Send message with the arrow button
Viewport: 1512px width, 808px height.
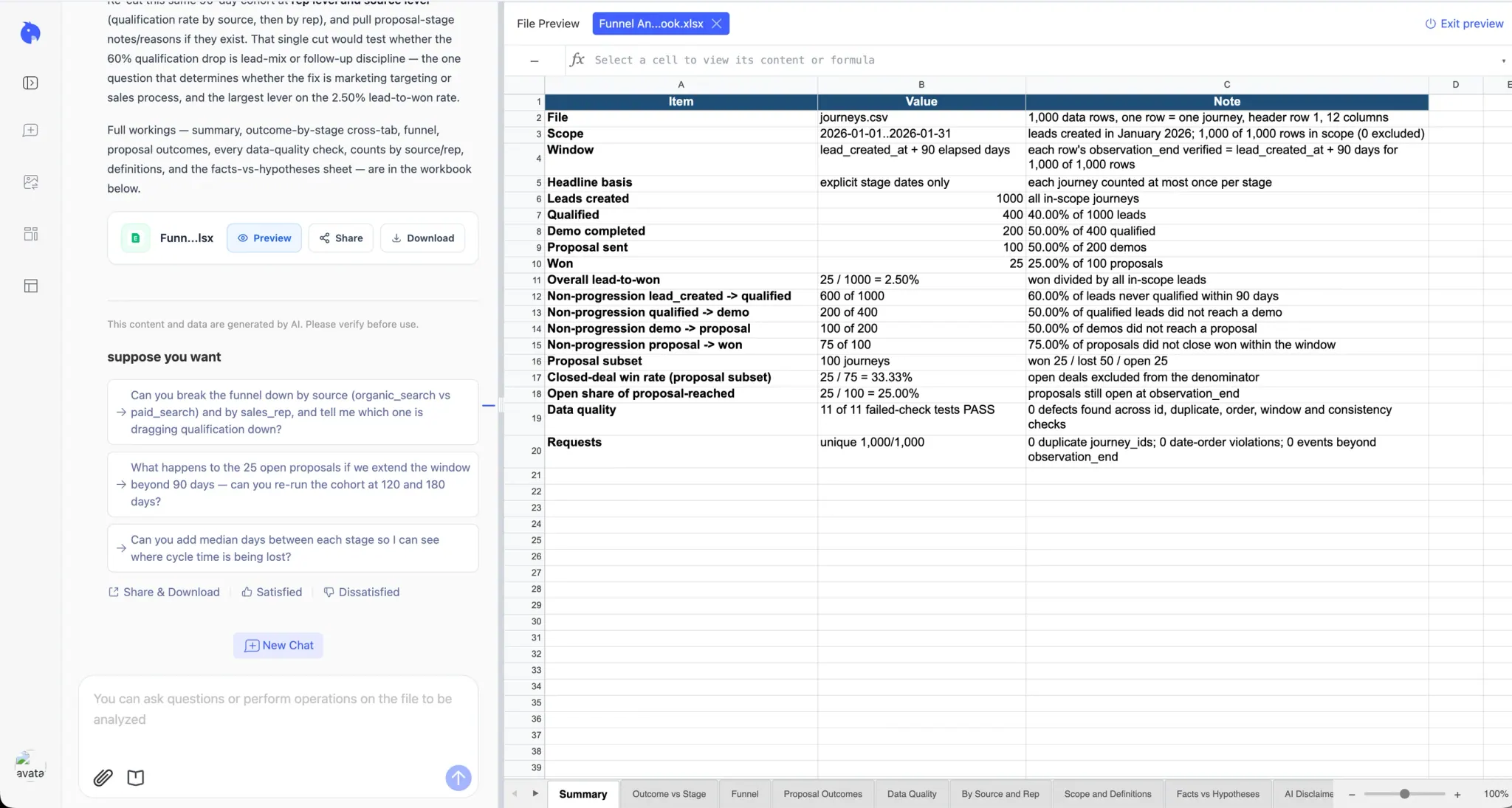[x=458, y=777]
